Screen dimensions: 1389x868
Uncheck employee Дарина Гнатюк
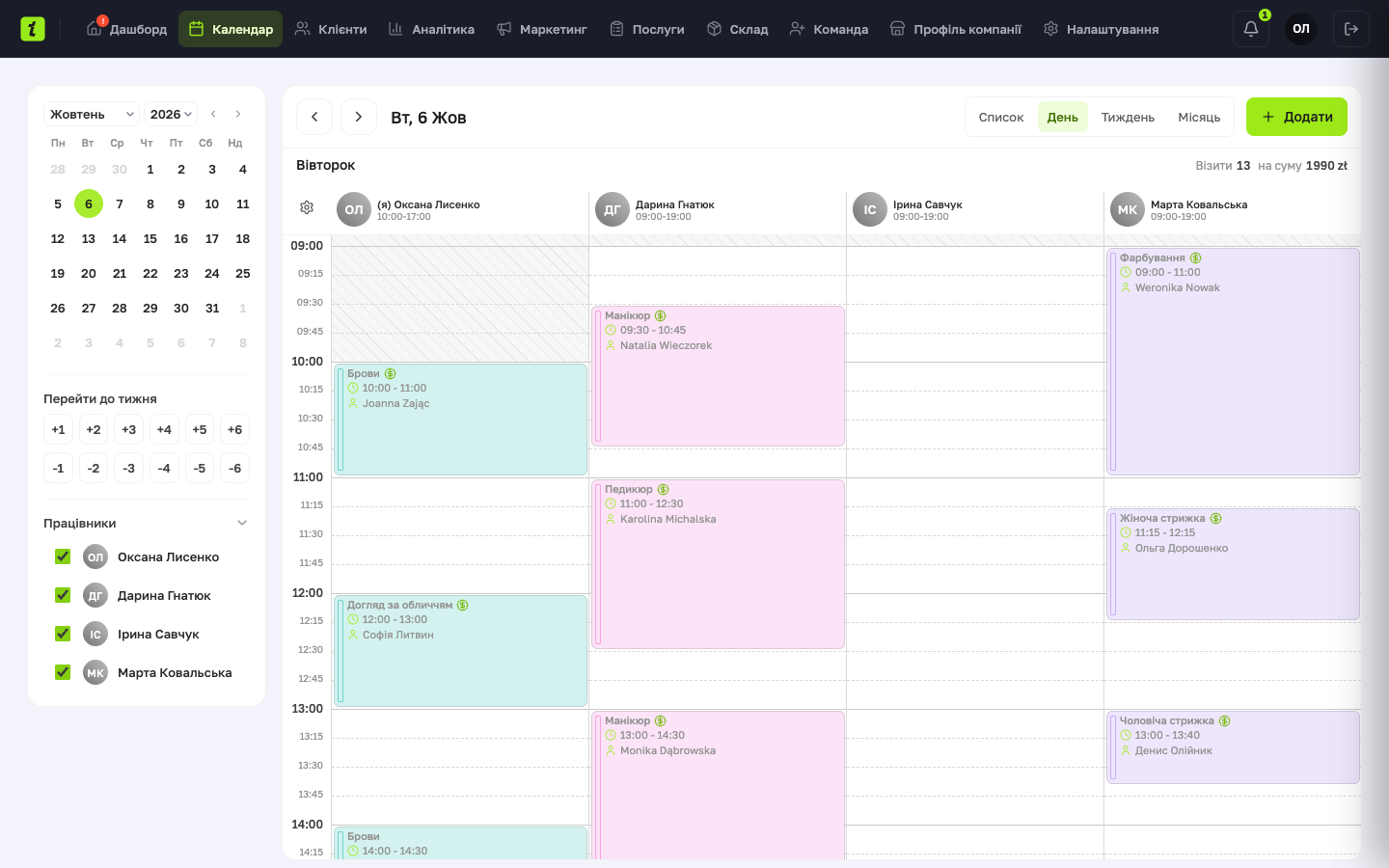(63, 595)
